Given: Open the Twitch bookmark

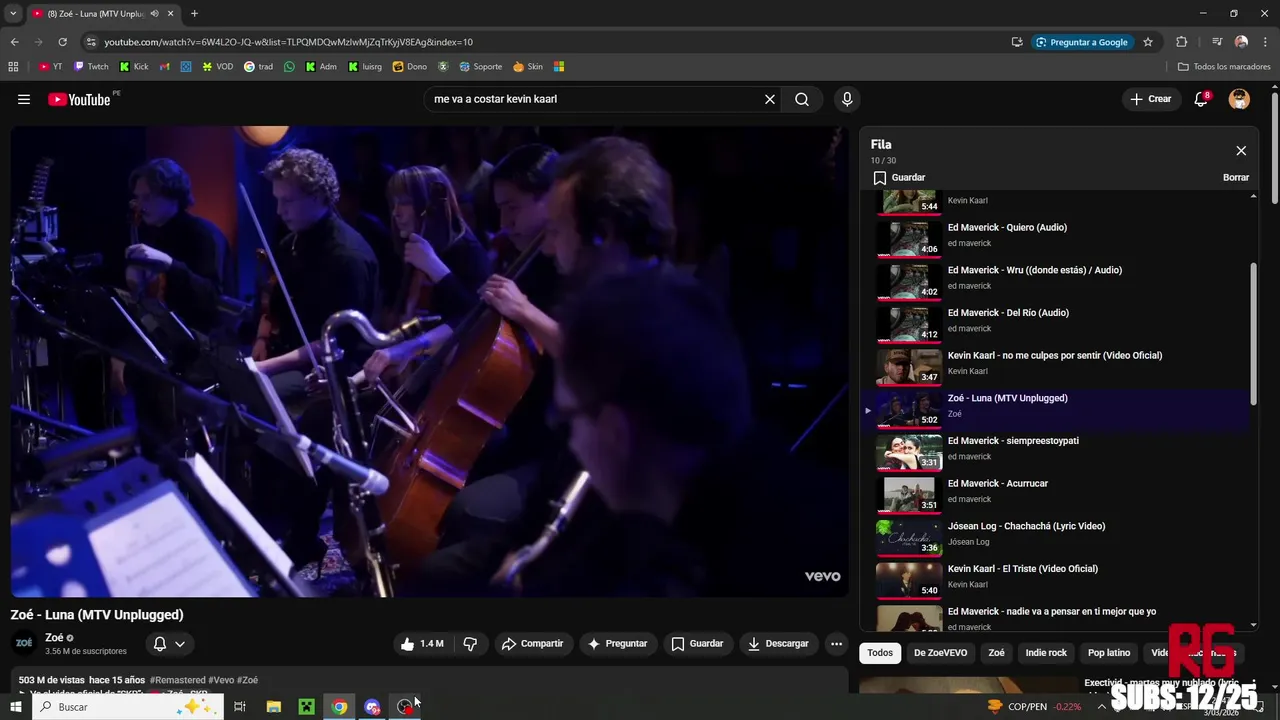Looking at the screenshot, I should (91, 67).
